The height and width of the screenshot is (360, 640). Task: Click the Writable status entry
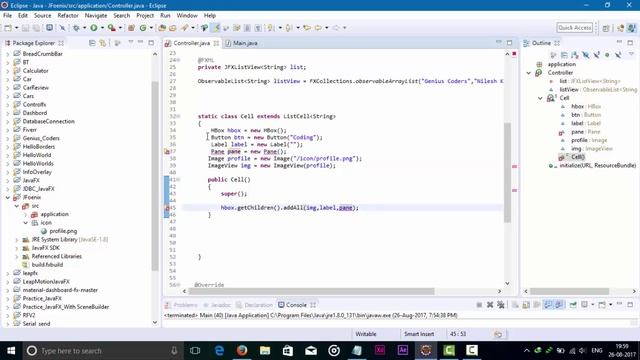pyautogui.click(x=366, y=334)
